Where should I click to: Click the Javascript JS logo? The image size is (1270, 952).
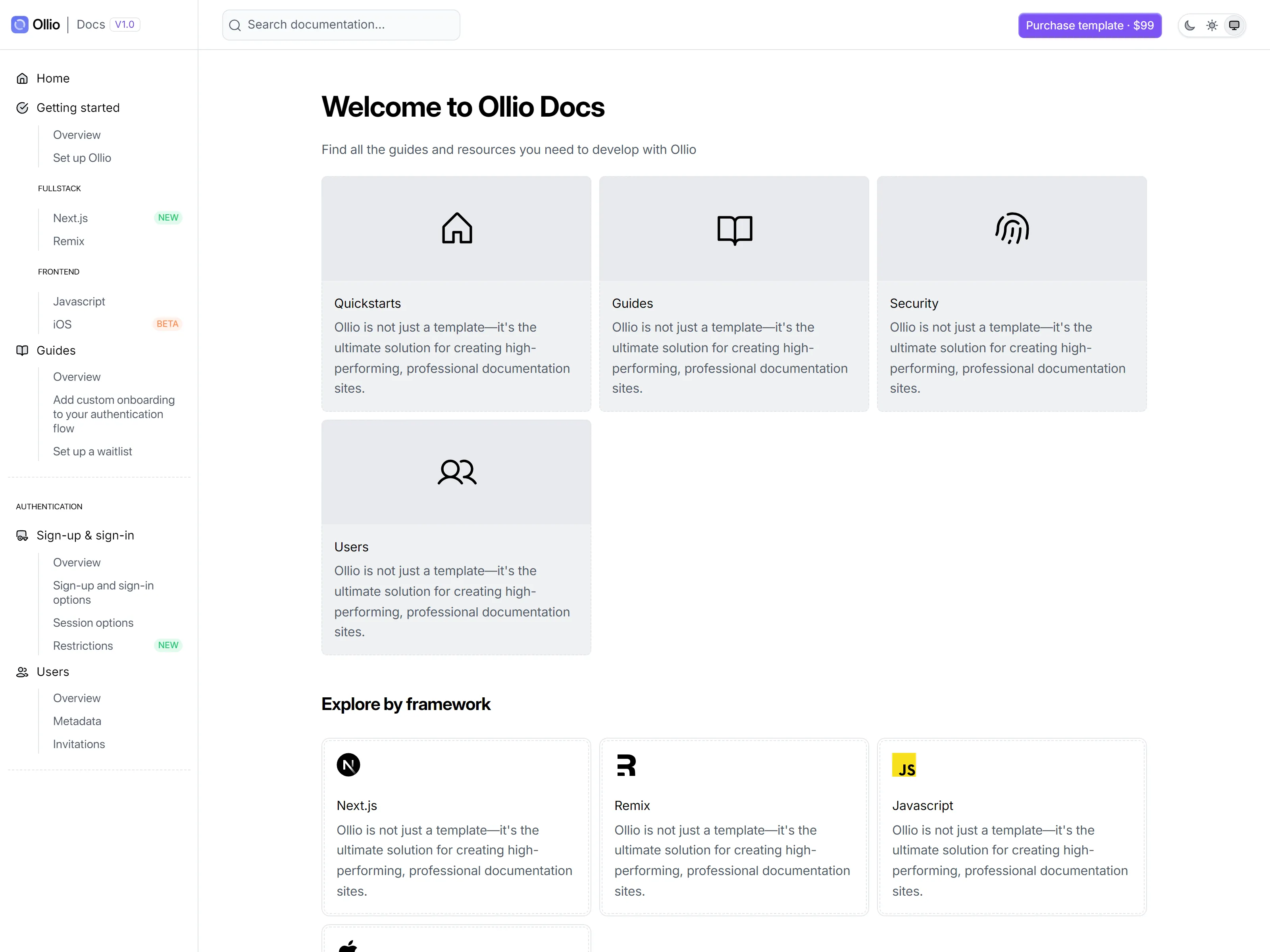904,765
